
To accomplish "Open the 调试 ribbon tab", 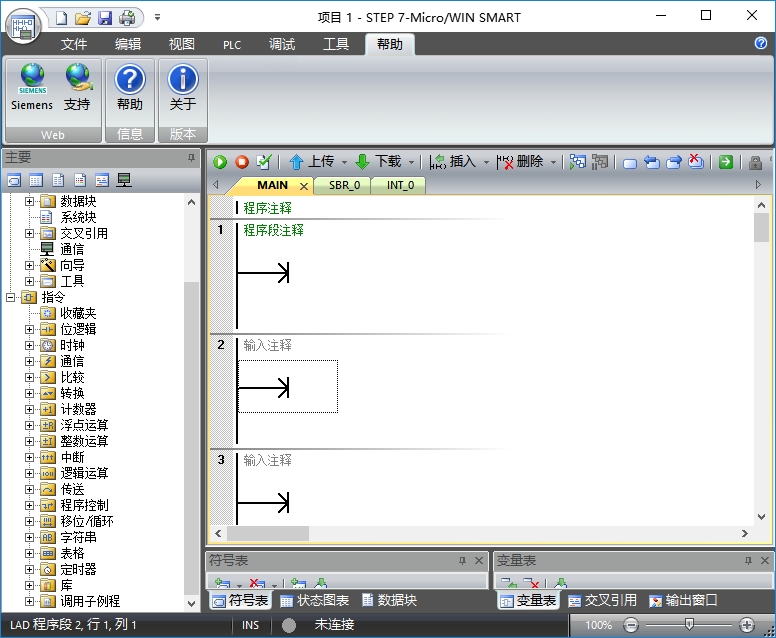I will pos(282,45).
